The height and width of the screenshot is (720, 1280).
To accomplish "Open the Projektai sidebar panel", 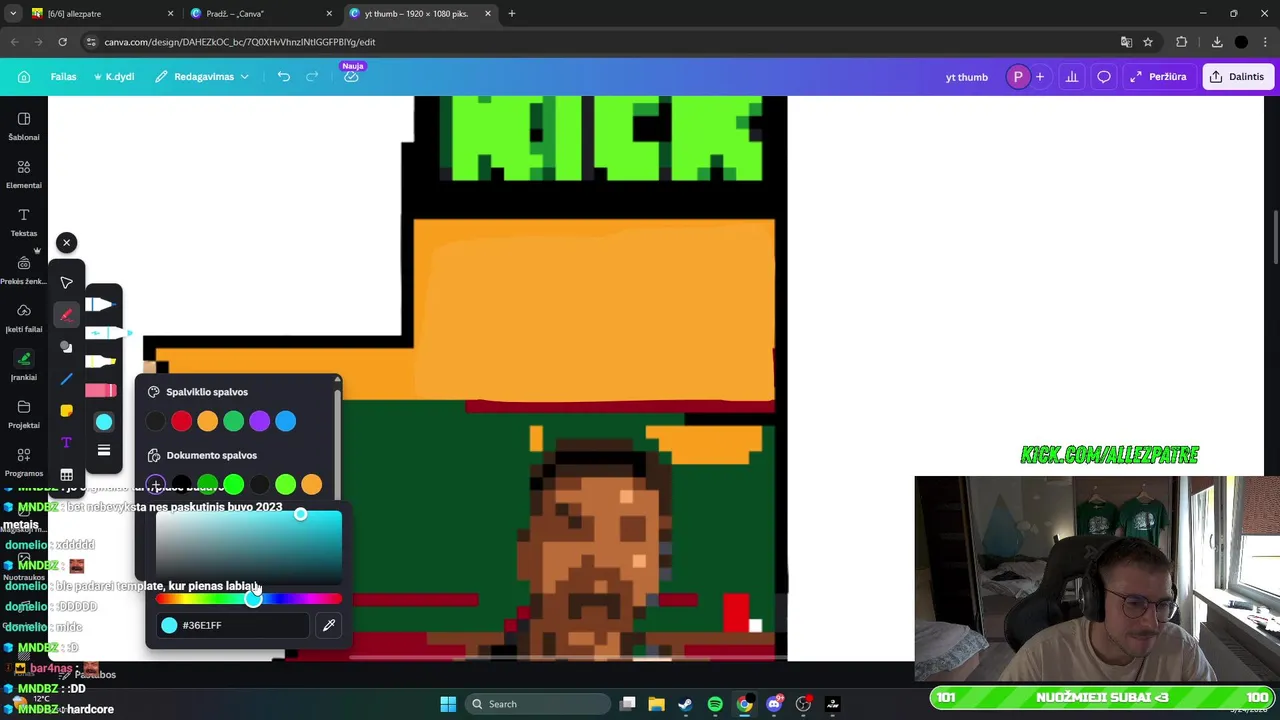I will (24, 414).
